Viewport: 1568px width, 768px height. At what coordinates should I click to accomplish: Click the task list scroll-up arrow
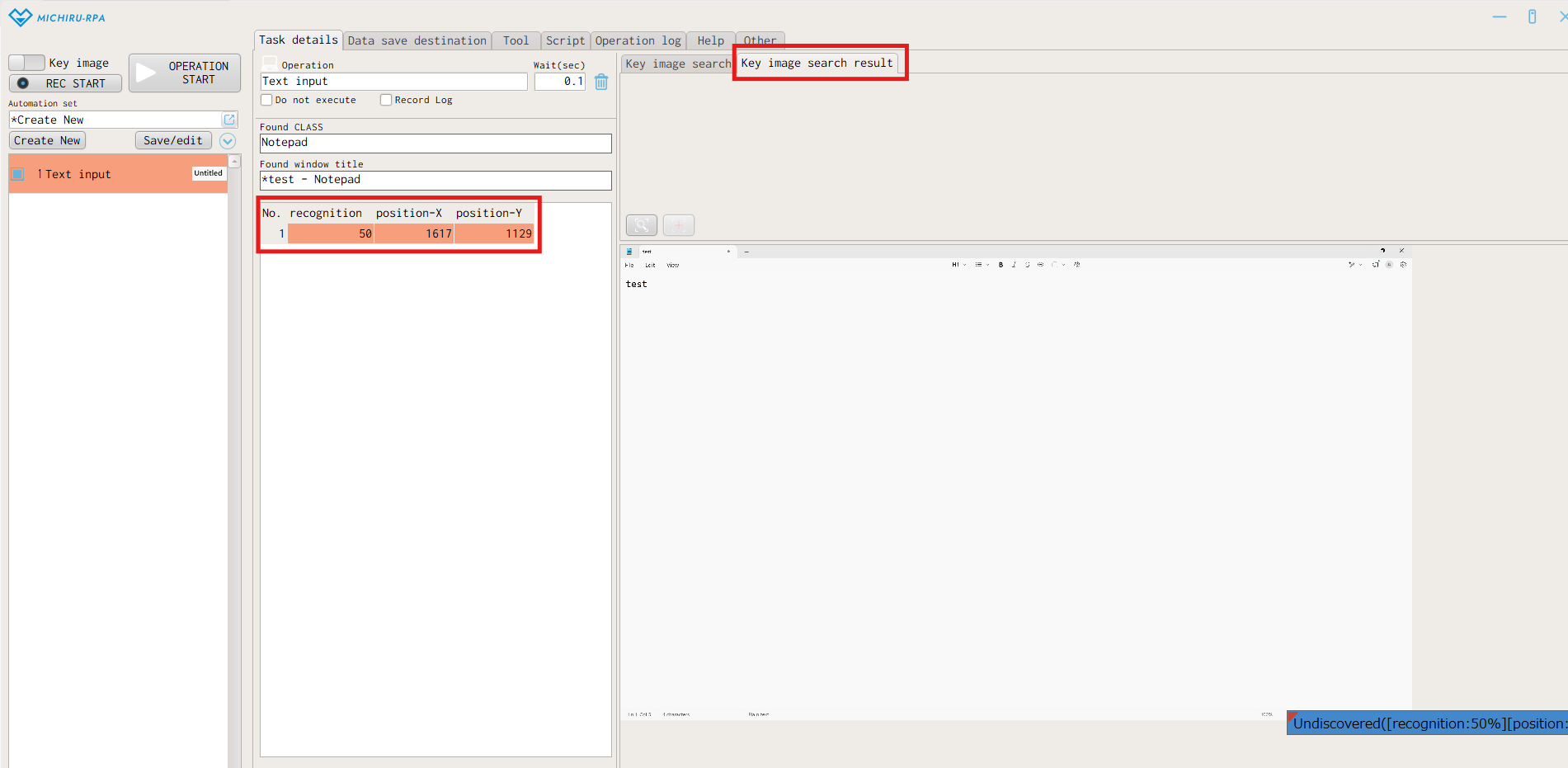point(234,162)
